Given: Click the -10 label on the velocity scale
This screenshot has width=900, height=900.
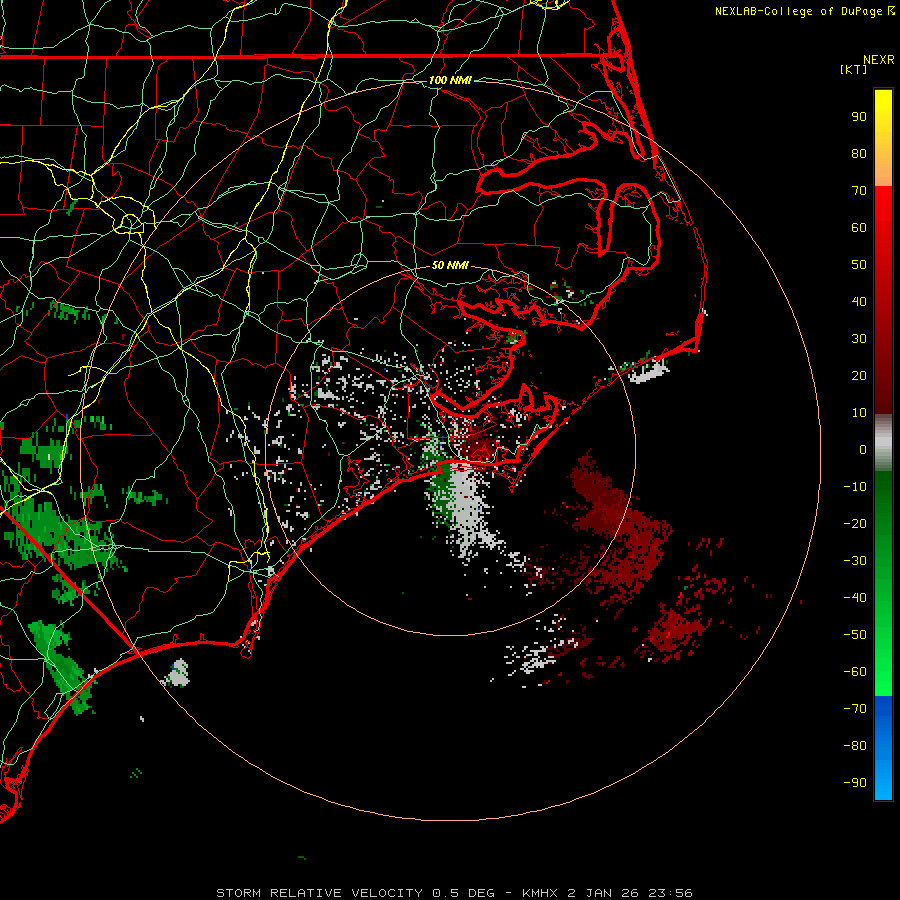Looking at the screenshot, I should [x=855, y=487].
